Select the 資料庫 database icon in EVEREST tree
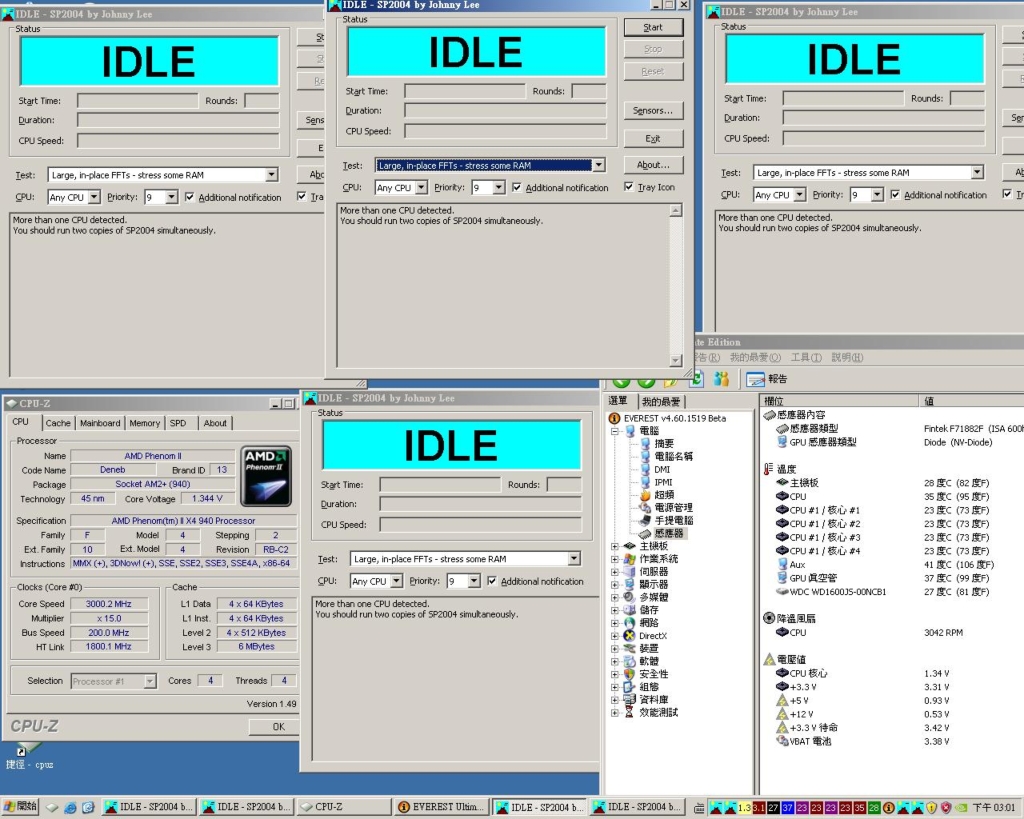This screenshot has height=819, width=1024. pos(630,699)
